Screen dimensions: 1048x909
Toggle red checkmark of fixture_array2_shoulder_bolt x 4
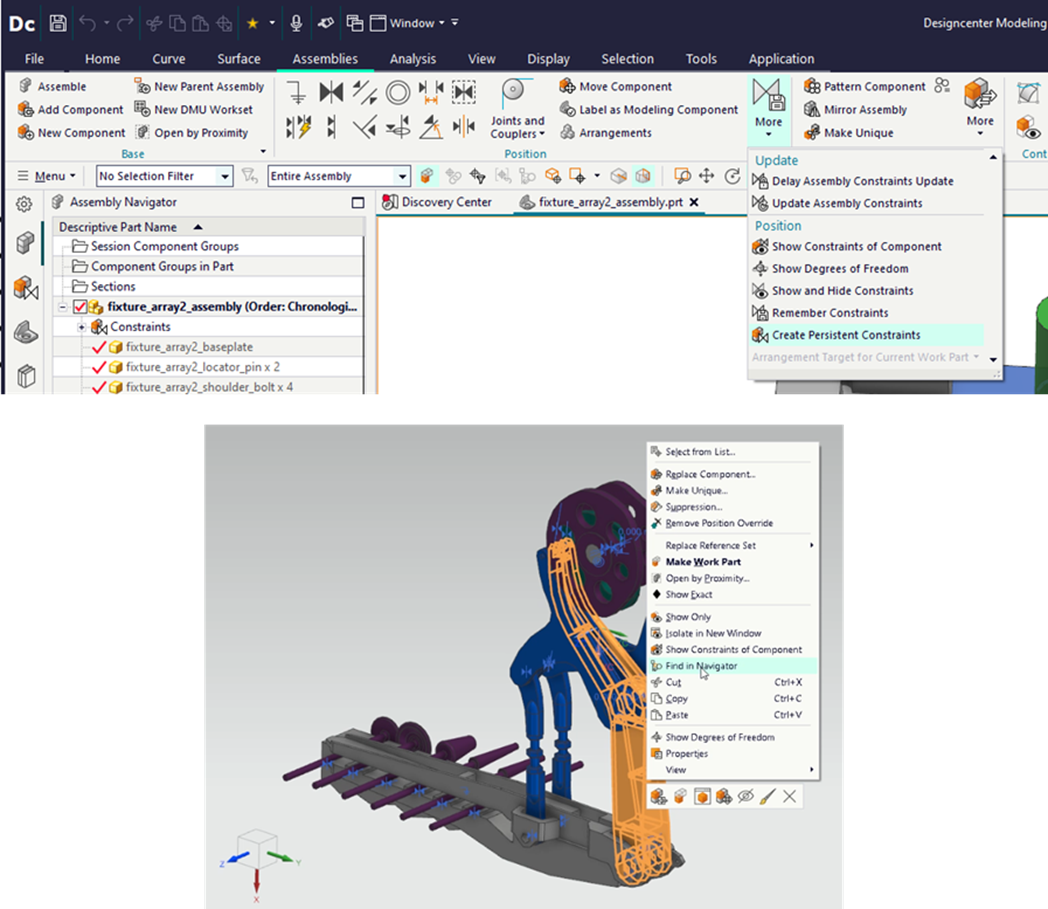(100, 387)
